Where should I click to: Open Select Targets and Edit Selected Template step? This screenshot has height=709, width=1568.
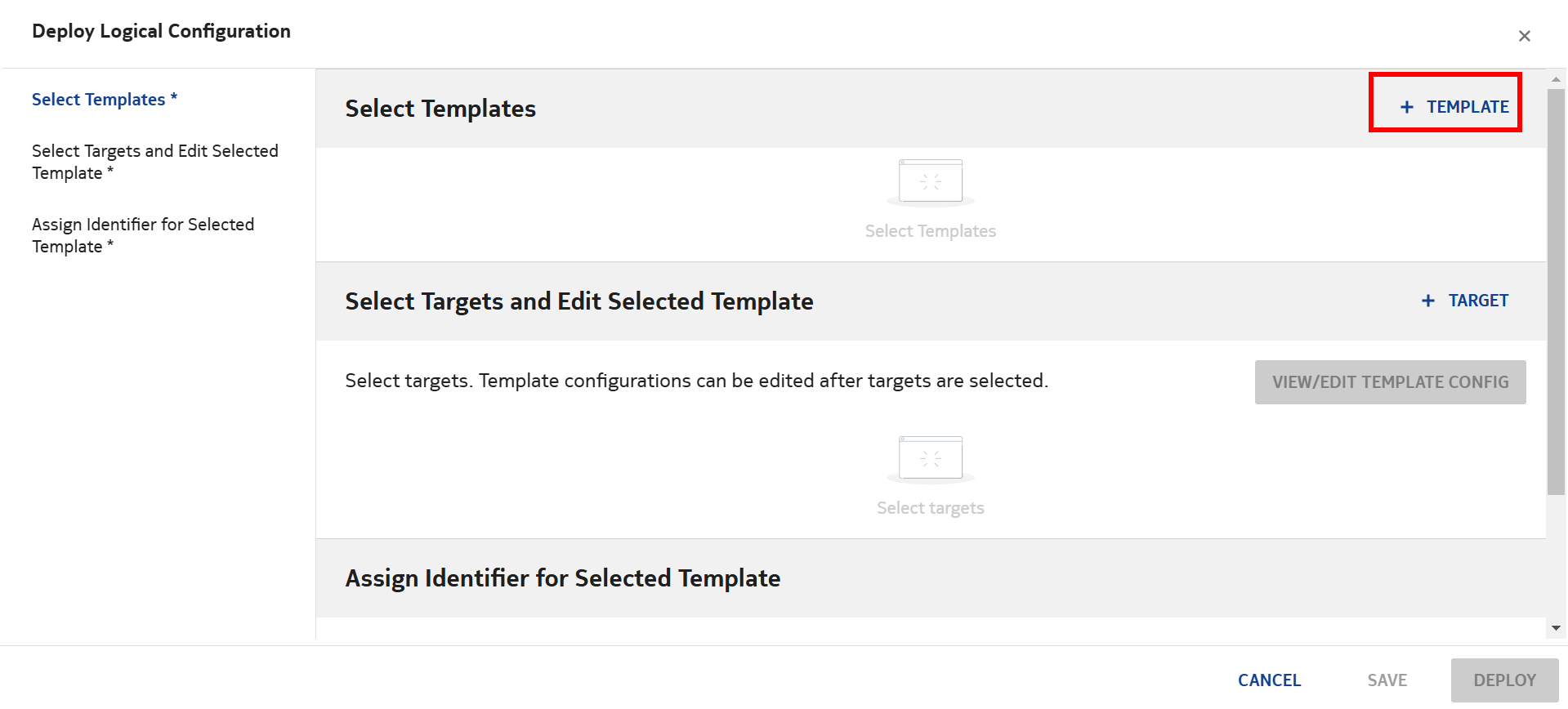tap(154, 162)
